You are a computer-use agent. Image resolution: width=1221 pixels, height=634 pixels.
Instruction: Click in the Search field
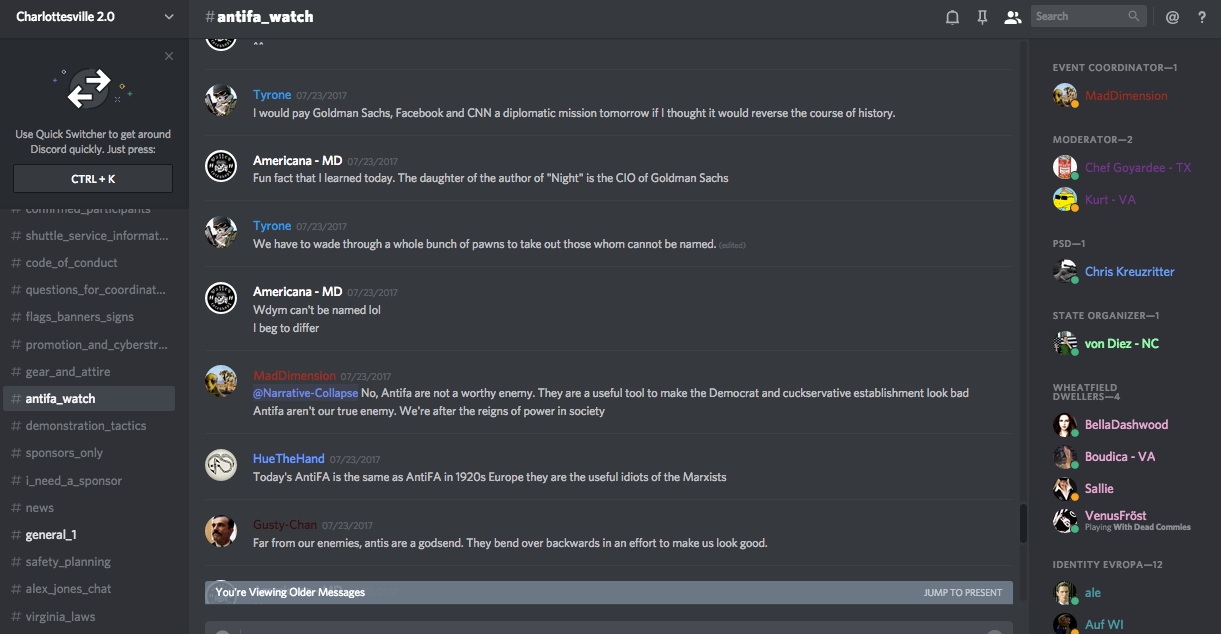click(1078, 16)
